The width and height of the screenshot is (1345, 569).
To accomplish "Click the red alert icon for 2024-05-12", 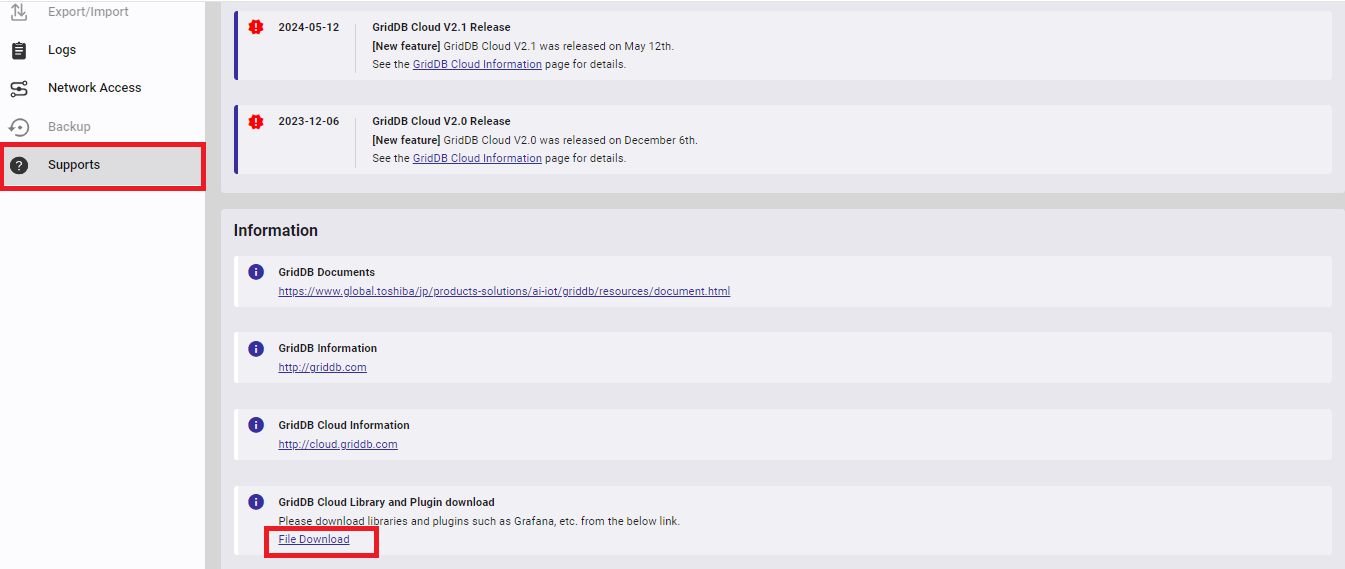I will (256, 27).
